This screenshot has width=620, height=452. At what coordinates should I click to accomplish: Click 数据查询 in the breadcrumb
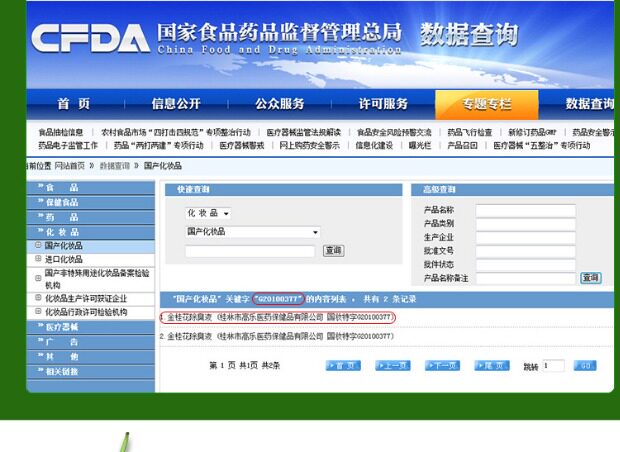(114, 166)
